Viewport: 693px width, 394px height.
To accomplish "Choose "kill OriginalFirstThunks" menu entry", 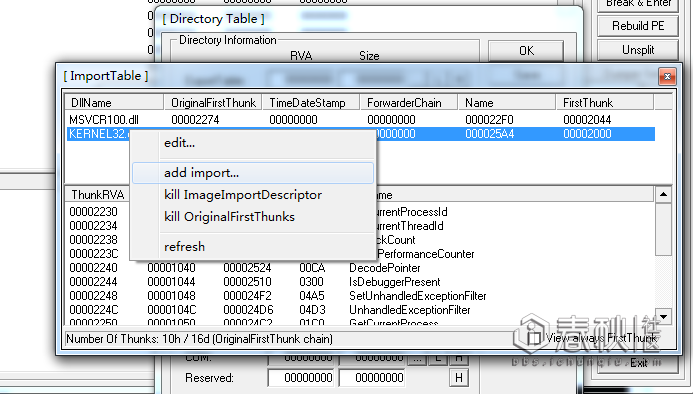I will 229,217.
